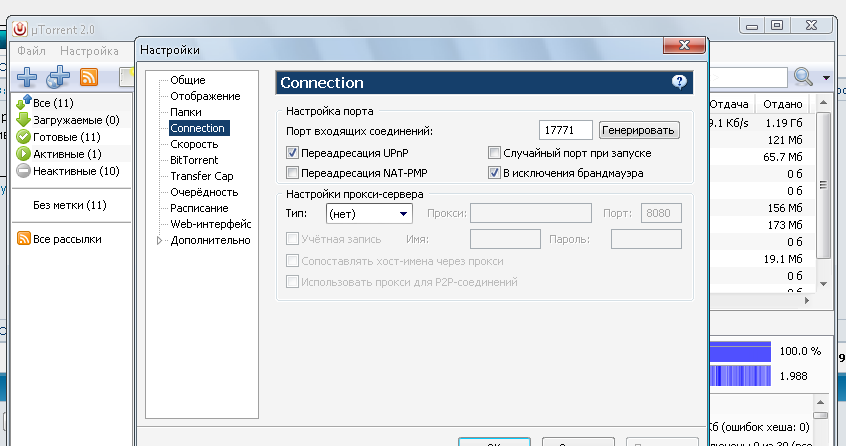Screen dimensions: 846x446
Task: Open the Файл menu
Action: (x=31, y=51)
